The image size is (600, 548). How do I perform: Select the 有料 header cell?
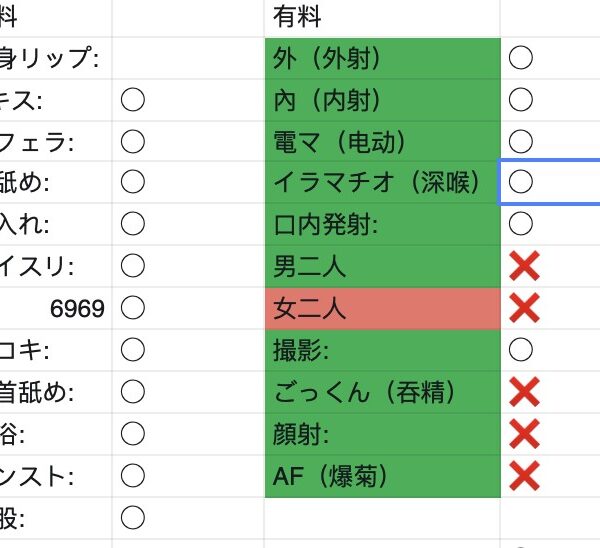tap(382, 17)
